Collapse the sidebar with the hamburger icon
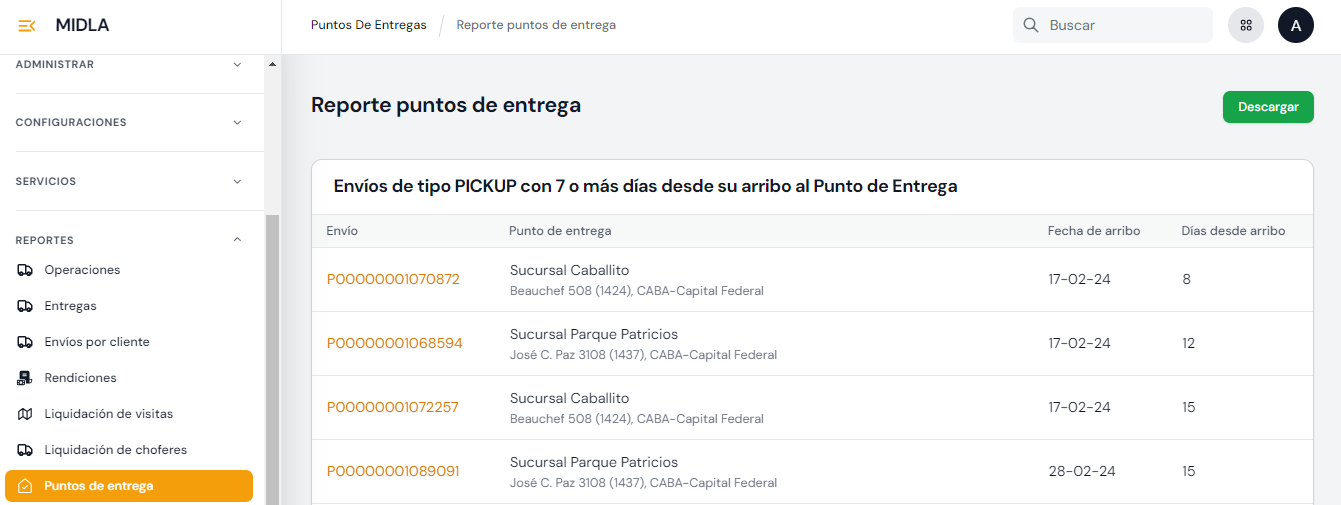 coord(27,25)
